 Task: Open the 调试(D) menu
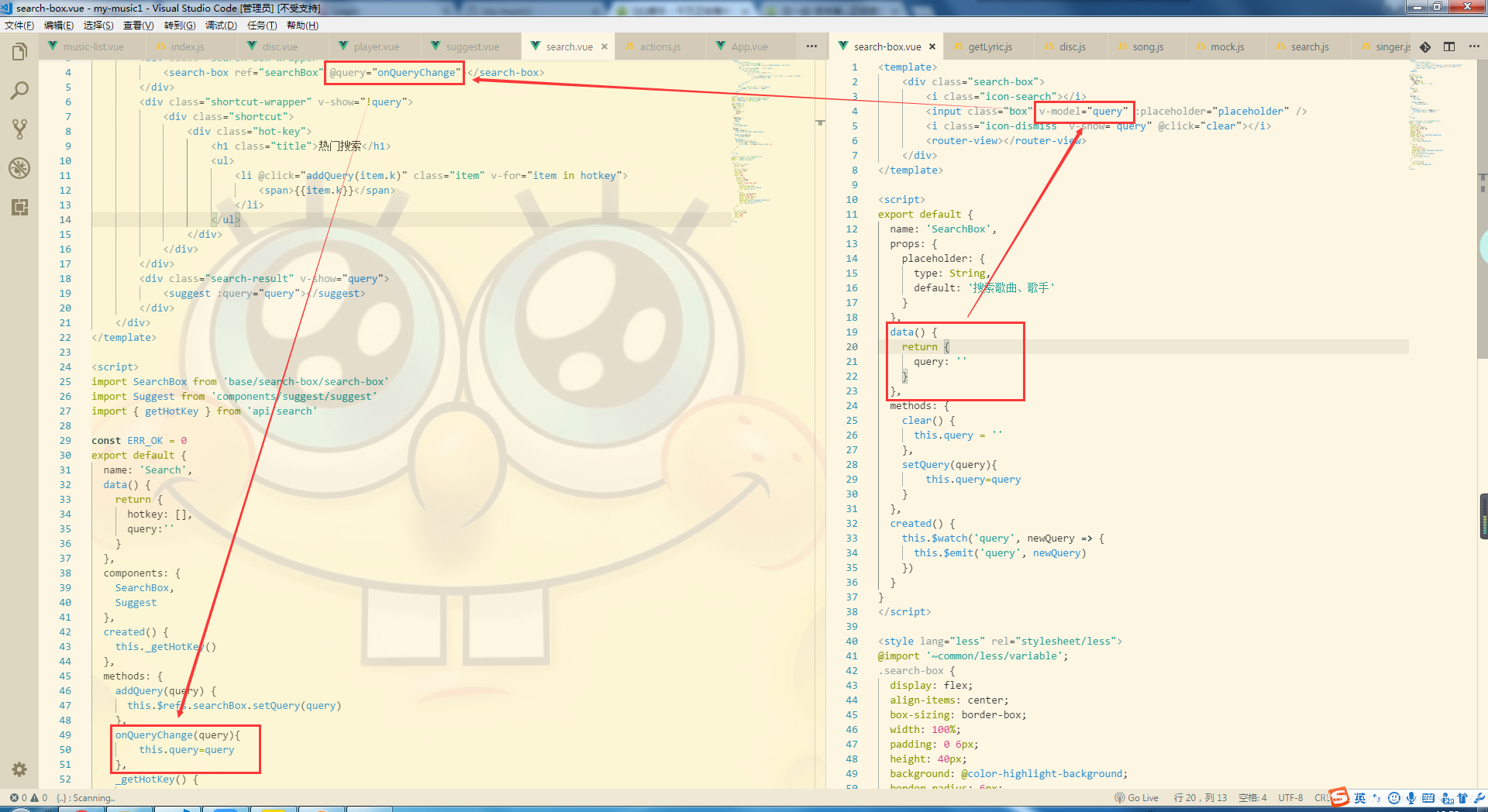click(x=221, y=26)
